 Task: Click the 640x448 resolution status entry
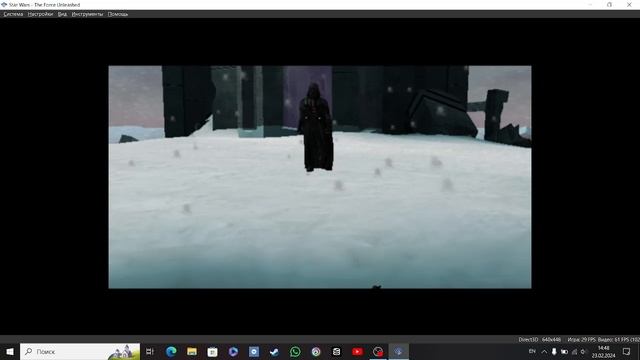[x=551, y=340]
